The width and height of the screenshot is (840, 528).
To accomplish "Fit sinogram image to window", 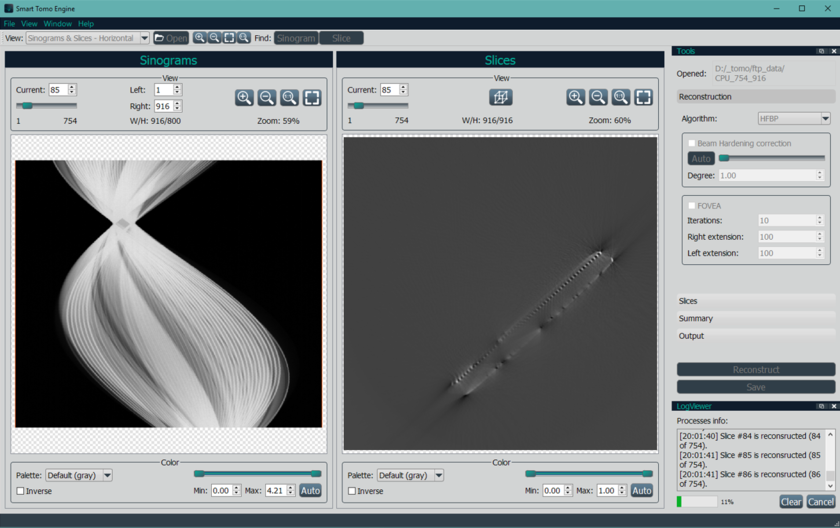I will 312,97.
